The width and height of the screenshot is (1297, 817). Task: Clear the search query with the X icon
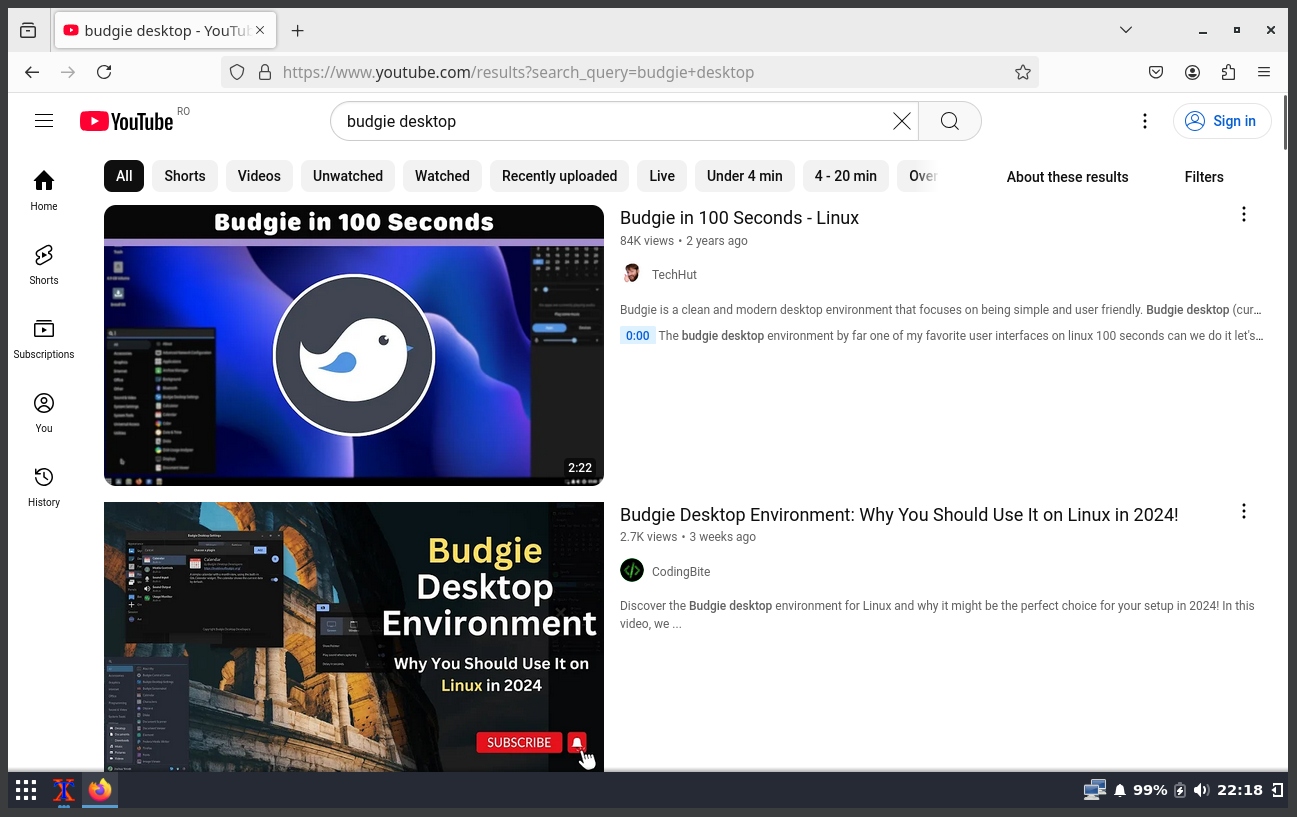[901, 120]
